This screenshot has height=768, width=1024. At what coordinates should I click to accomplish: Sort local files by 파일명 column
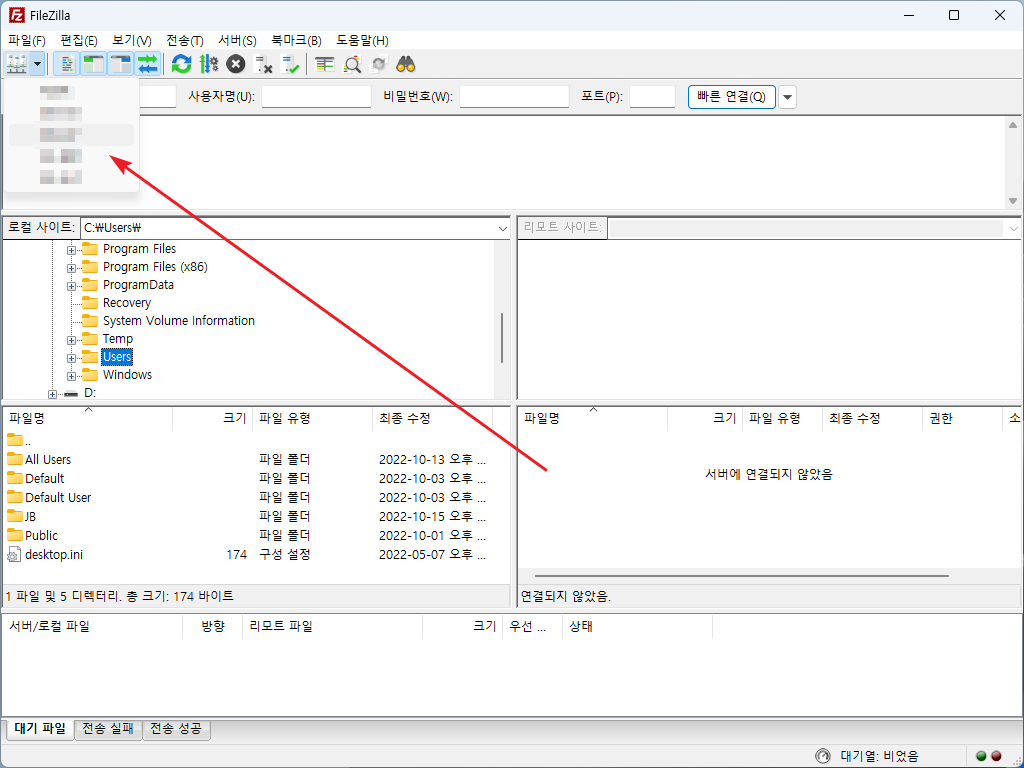tap(88, 418)
